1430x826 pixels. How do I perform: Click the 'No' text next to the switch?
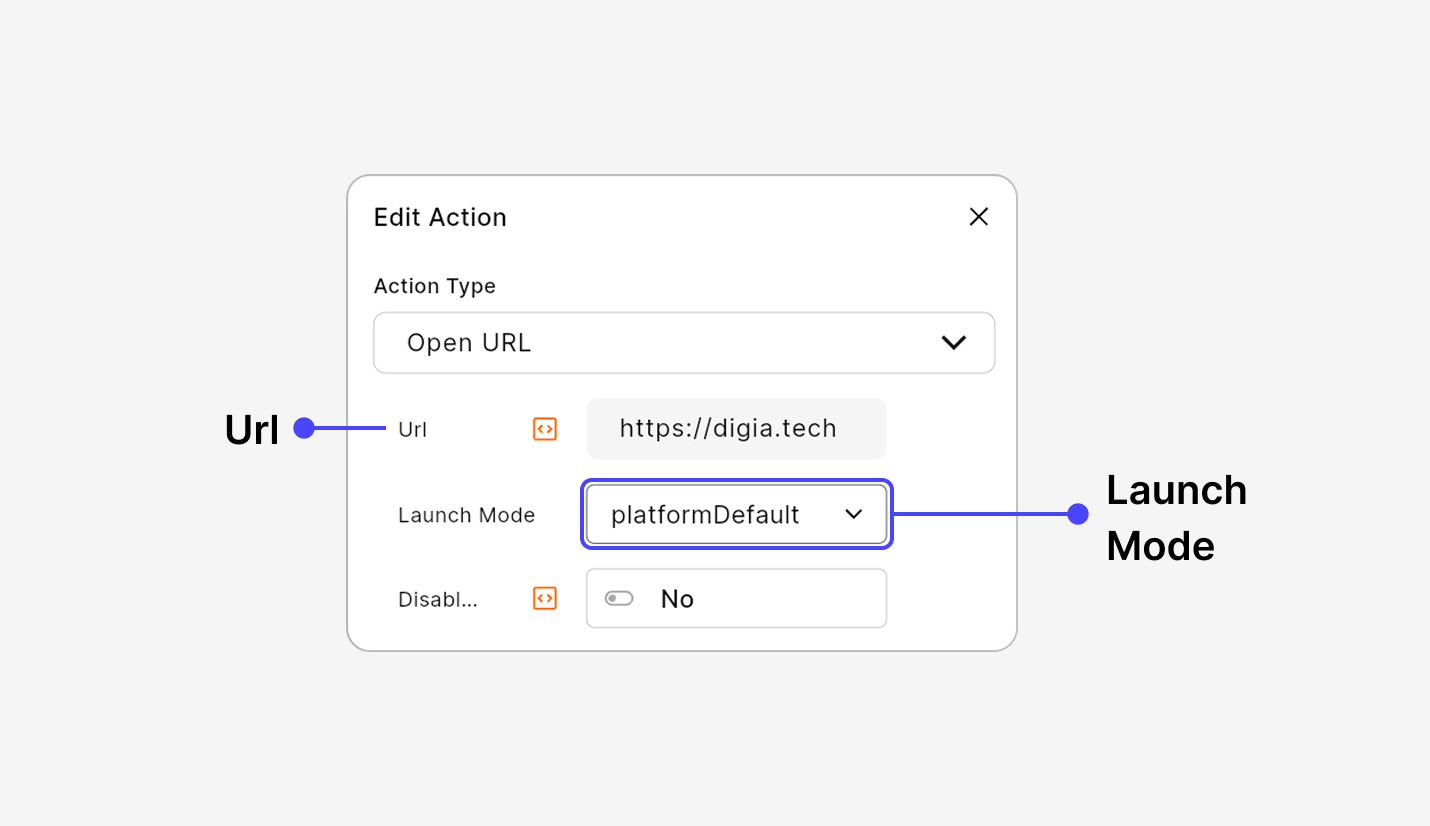tap(677, 599)
